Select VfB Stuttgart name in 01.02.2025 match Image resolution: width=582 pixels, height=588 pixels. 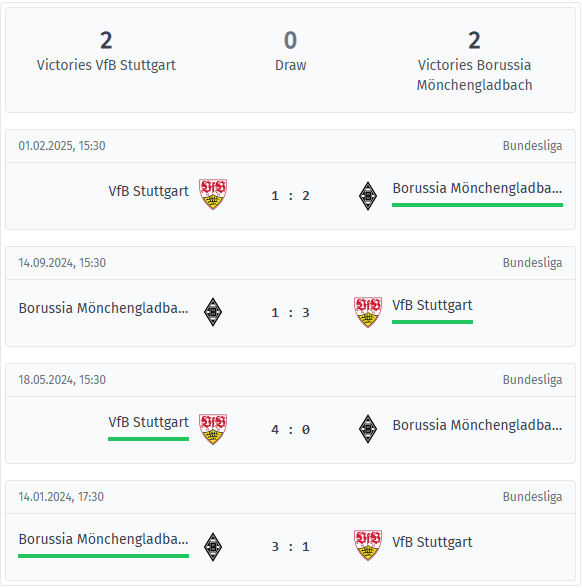click(148, 191)
